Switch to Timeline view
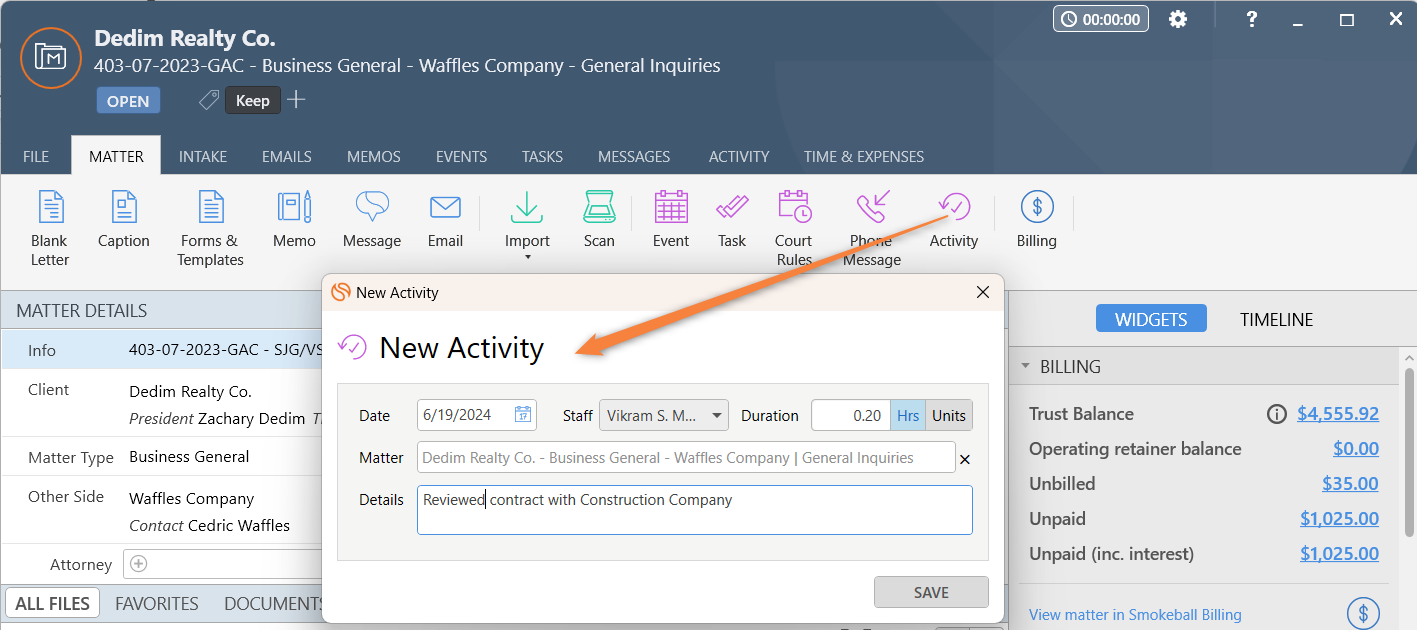The height and width of the screenshot is (630, 1417). (x=1277, y=319)
